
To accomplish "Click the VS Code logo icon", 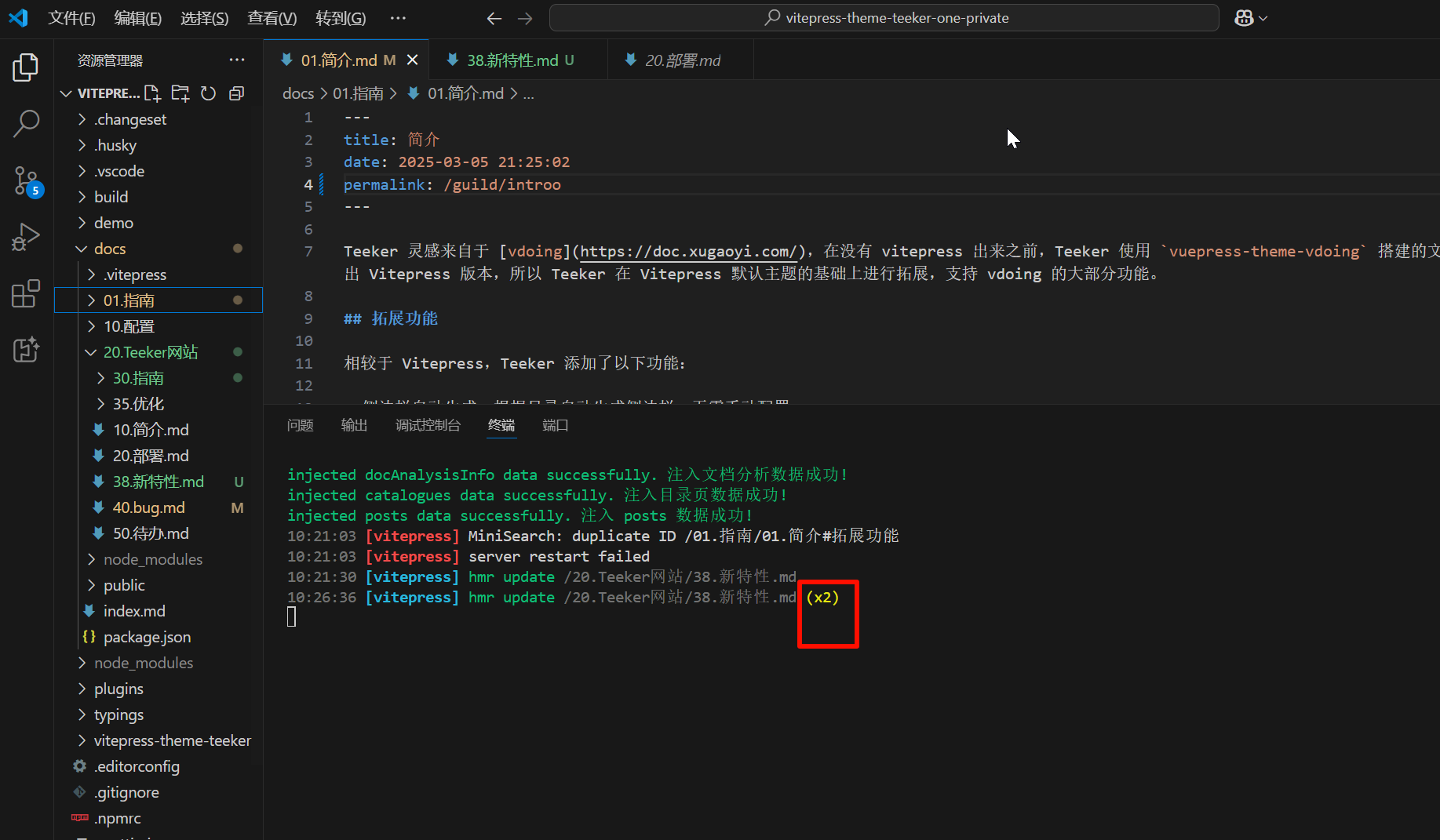I will click(x=18, y=17).
